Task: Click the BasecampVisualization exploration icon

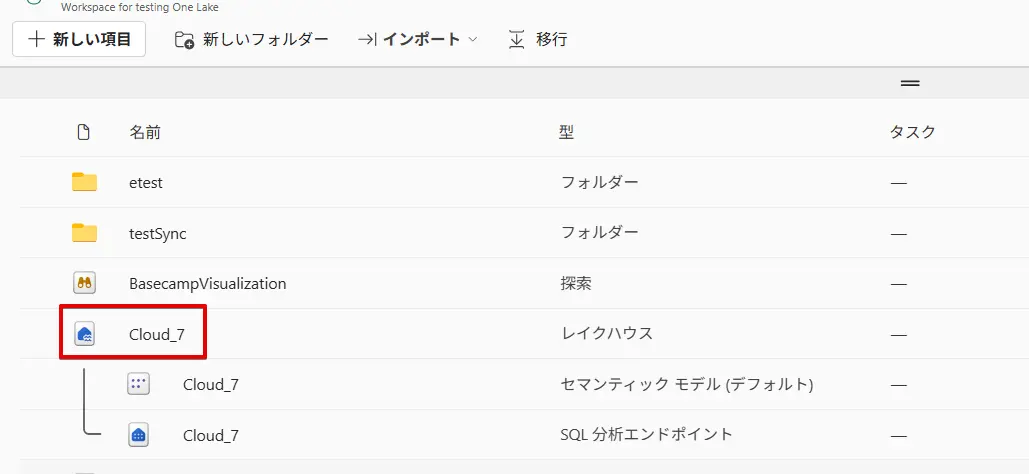Action: (84, 283)
